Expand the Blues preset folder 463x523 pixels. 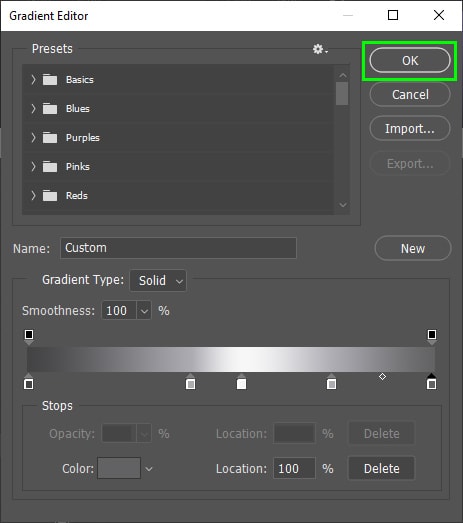pos(33,108)
